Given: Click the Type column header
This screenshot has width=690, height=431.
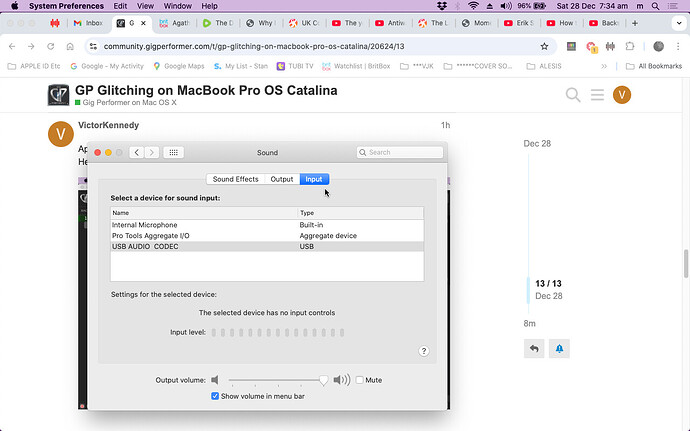Looking at the screenshot, I should [361, 213].
